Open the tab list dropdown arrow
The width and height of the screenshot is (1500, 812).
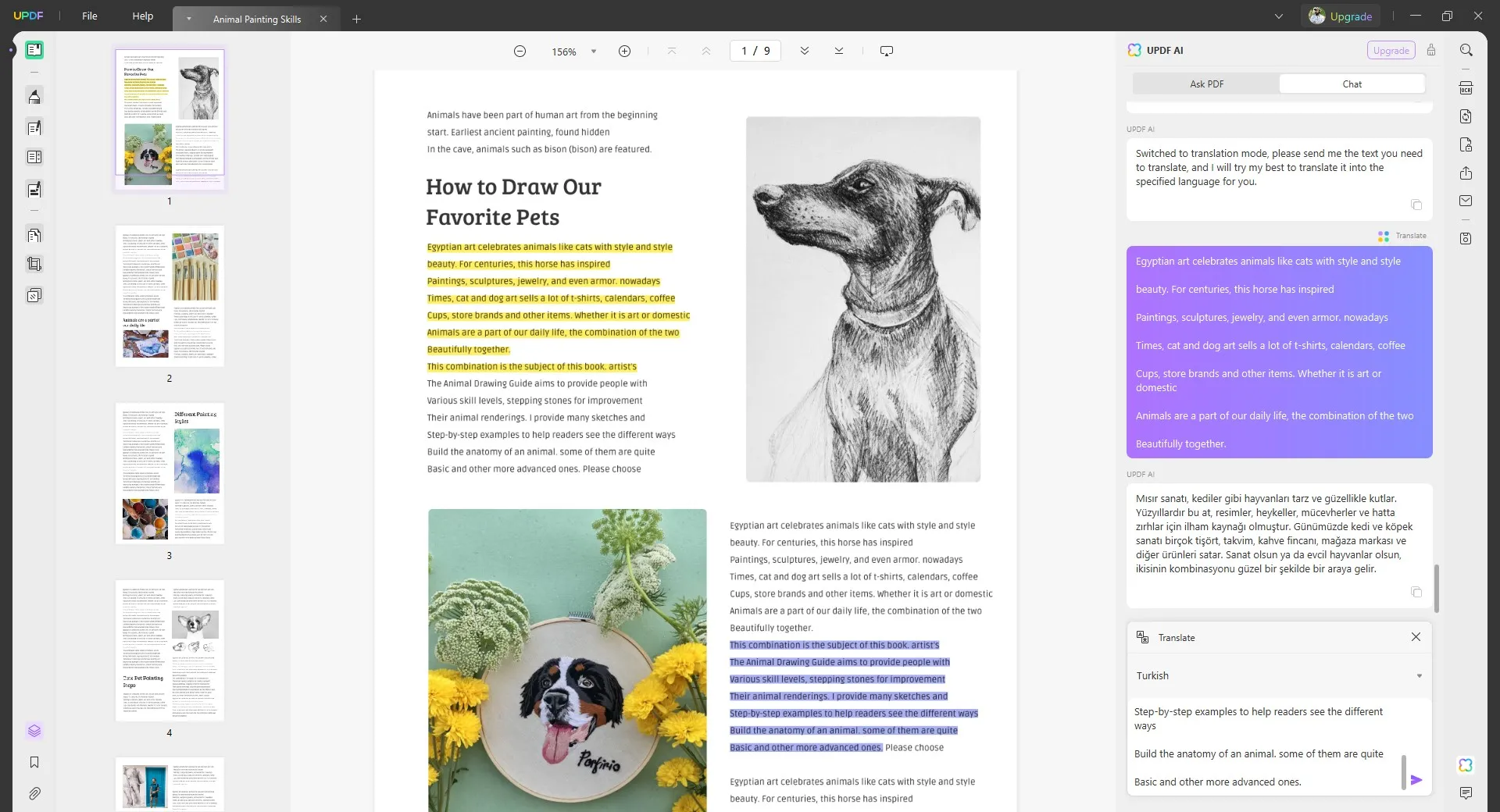189,19
